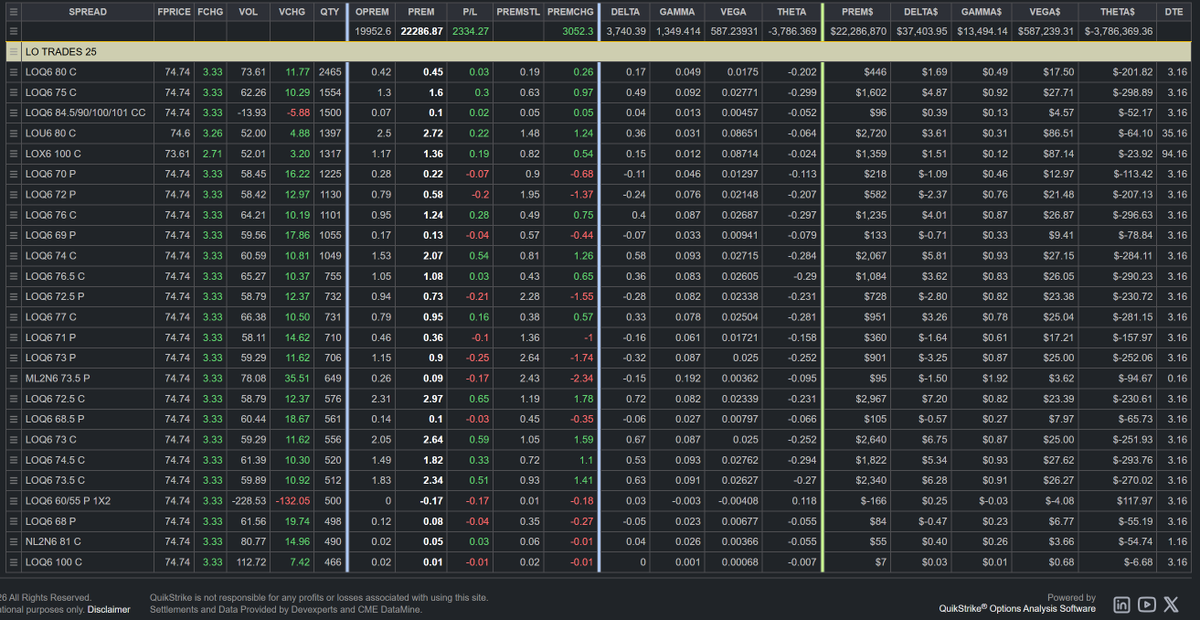The width and height of the screenshot is (1200, 620).
Task: Sort by the PREM column header
Action: click(x=422, y=11)
